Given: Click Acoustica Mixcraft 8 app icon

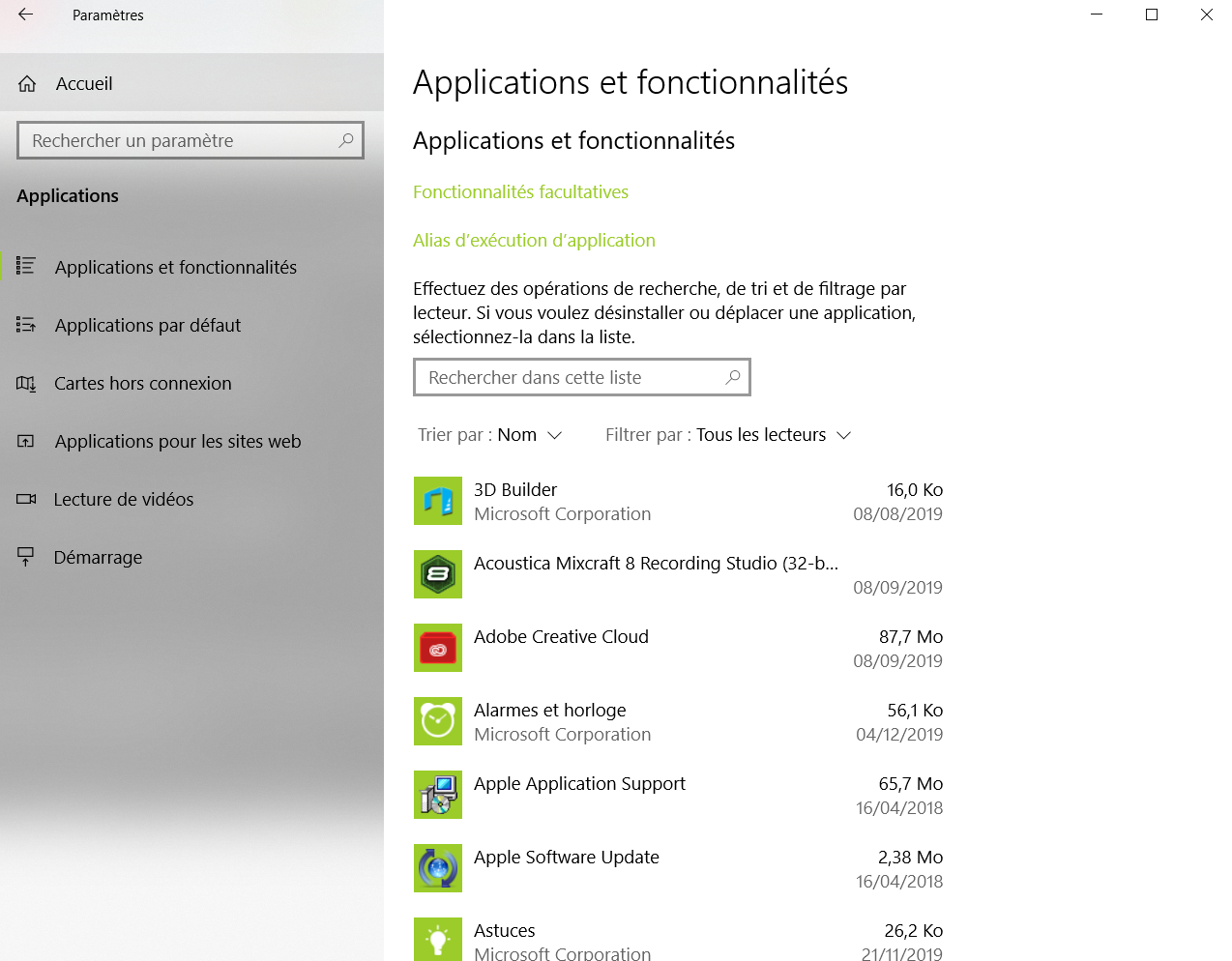Looking at the screenshot, I should coord(438,574).
